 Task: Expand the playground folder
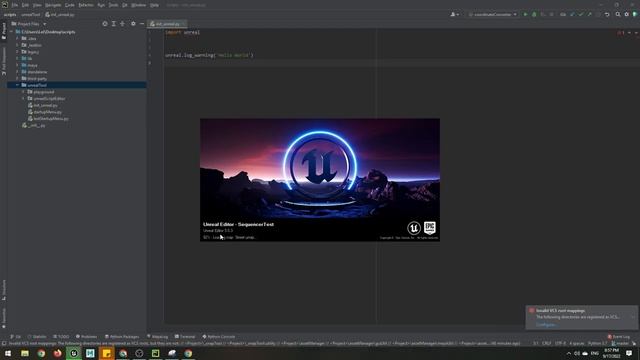click(x=23, y=92)
